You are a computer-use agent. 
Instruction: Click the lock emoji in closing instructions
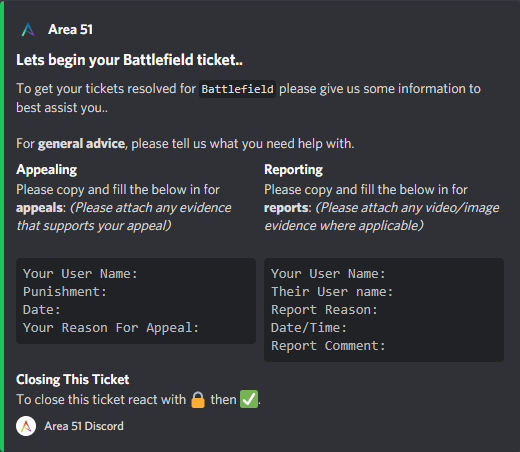click(x=198, y=399)
